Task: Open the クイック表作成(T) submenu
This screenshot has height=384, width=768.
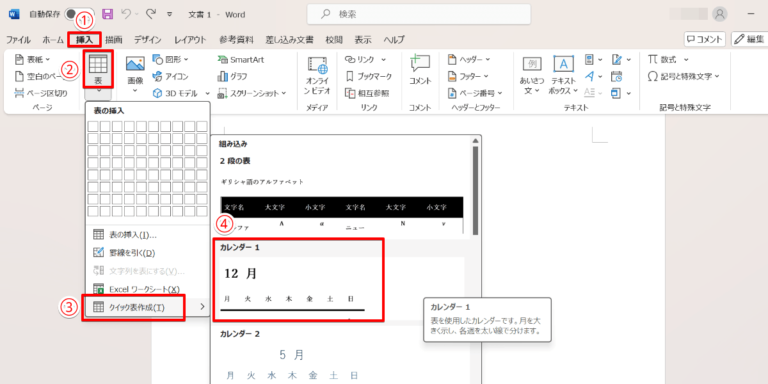Action: [147, 307]
